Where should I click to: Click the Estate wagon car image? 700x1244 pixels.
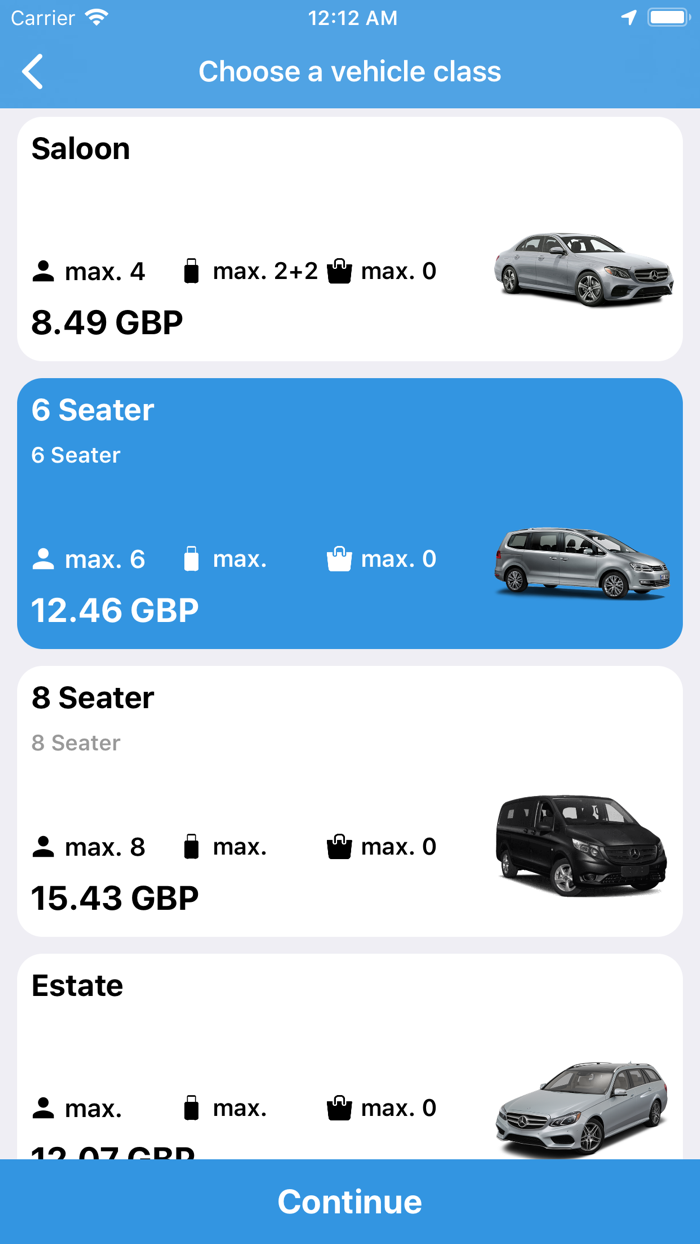click(582, 1107)
